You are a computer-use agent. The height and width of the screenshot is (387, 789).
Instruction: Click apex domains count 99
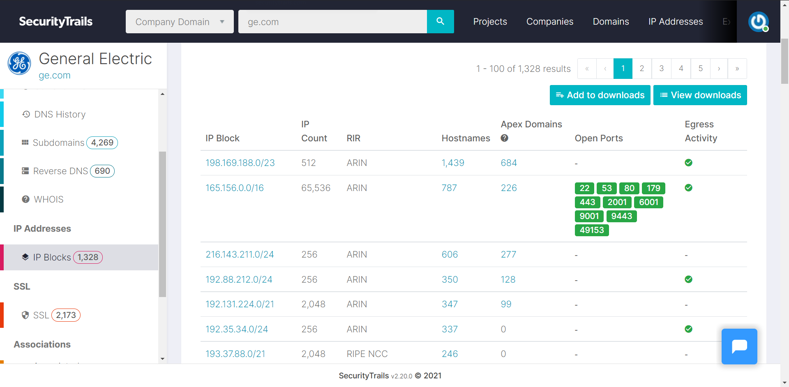506,304
